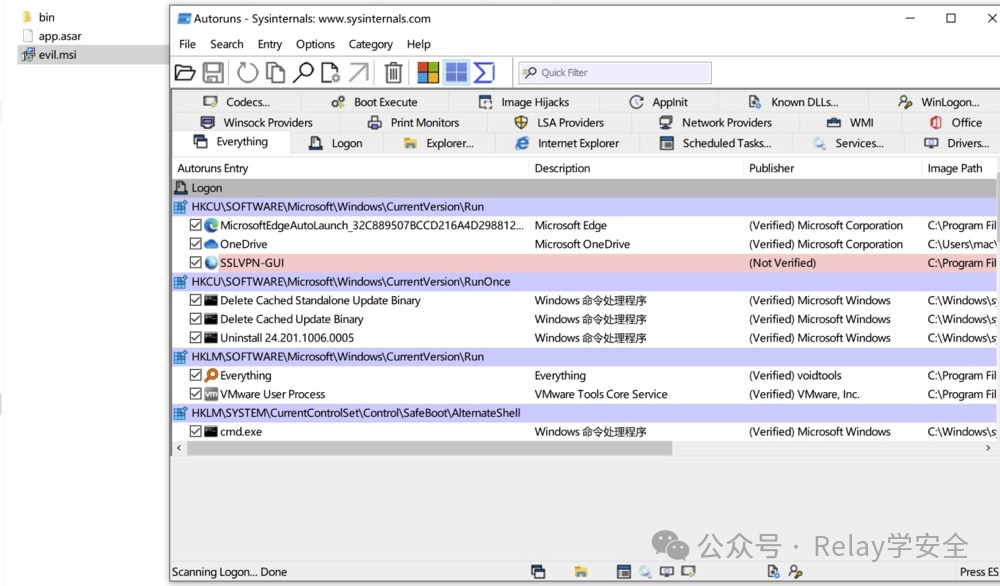Image resolution: width=1000 pixels, height=586 pixels.
Task: Click the Microsoft Edge icon in AutoLaunch row
Action: (x=211, y=225)
